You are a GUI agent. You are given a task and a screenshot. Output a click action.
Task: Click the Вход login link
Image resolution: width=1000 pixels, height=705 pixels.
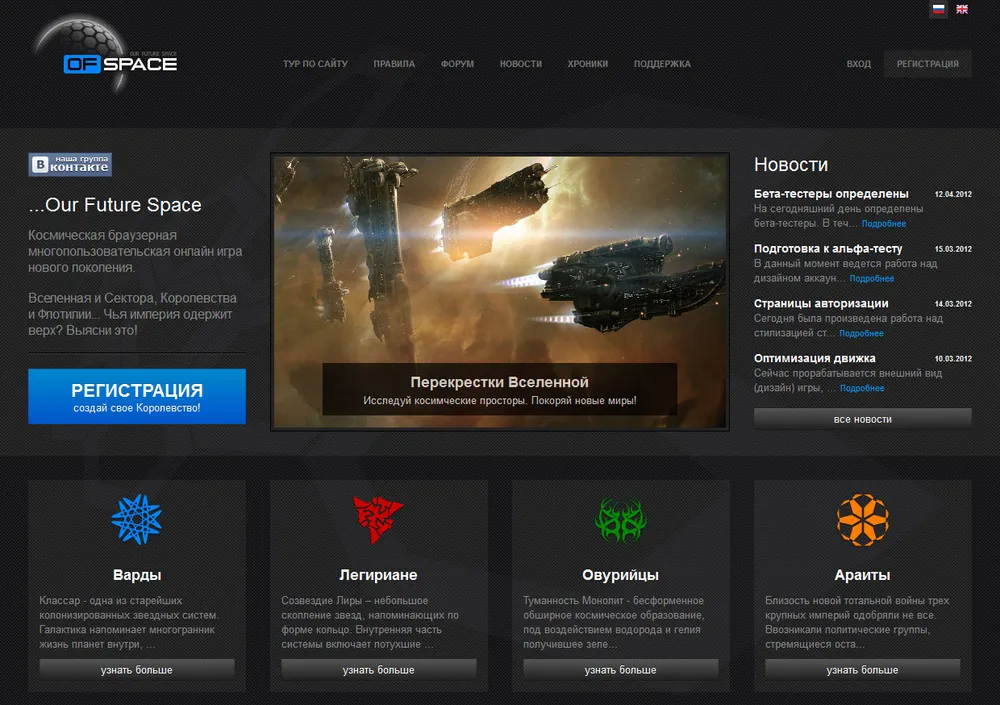tap(858, 64)
